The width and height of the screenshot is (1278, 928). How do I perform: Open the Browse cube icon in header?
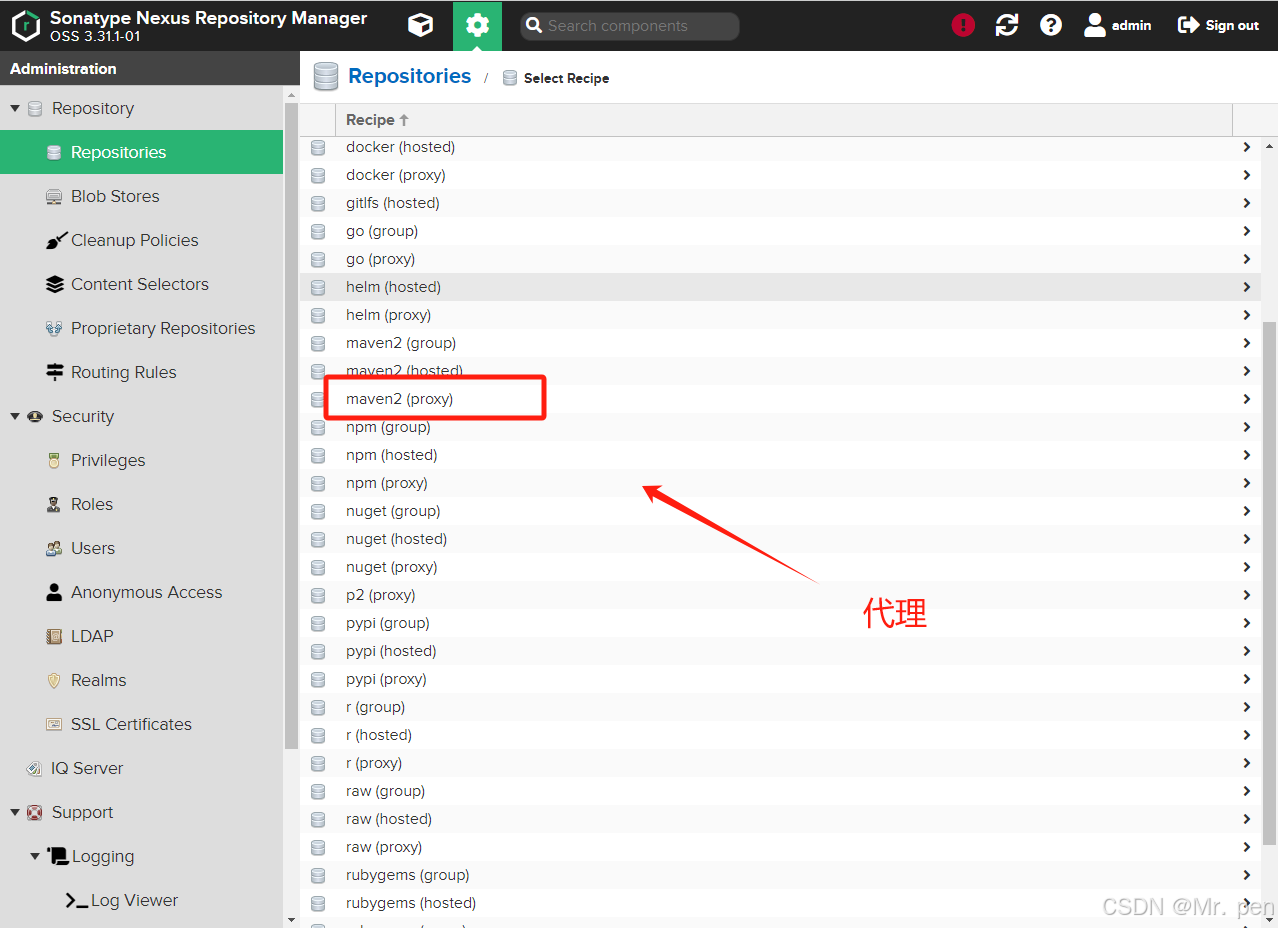tap(421, 26)
